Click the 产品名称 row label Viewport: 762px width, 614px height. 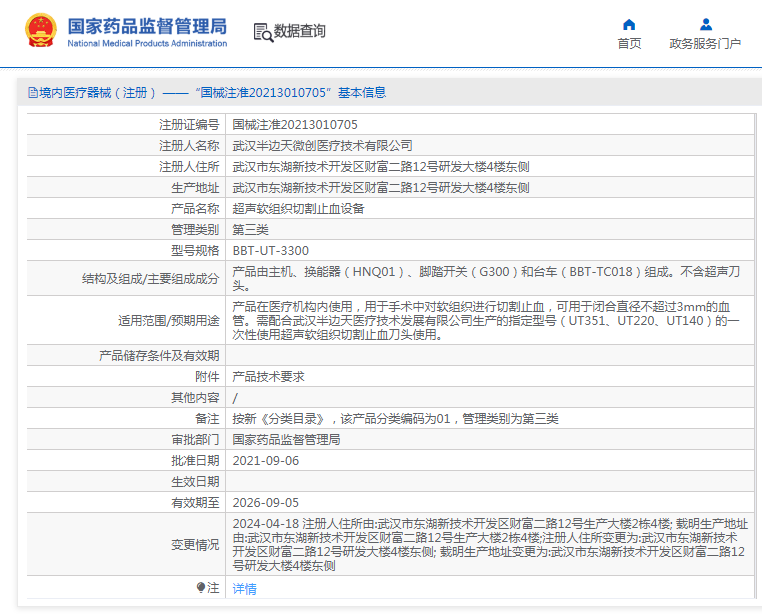[x=195, y=209]
